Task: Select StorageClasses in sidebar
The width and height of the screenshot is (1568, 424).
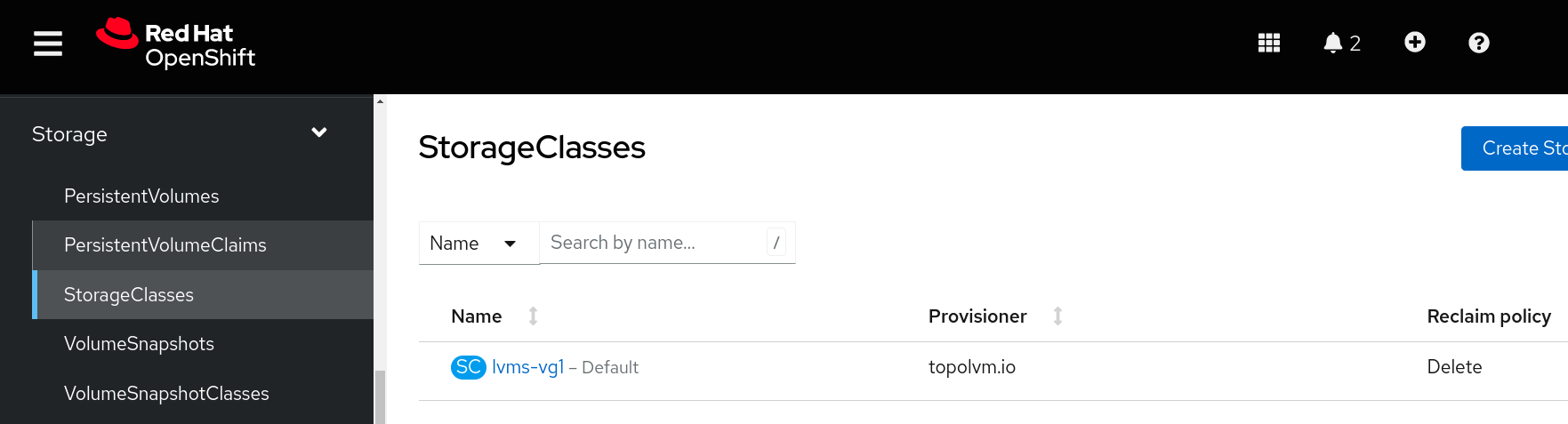Action: pyautogui.click(x=129, y=295)
